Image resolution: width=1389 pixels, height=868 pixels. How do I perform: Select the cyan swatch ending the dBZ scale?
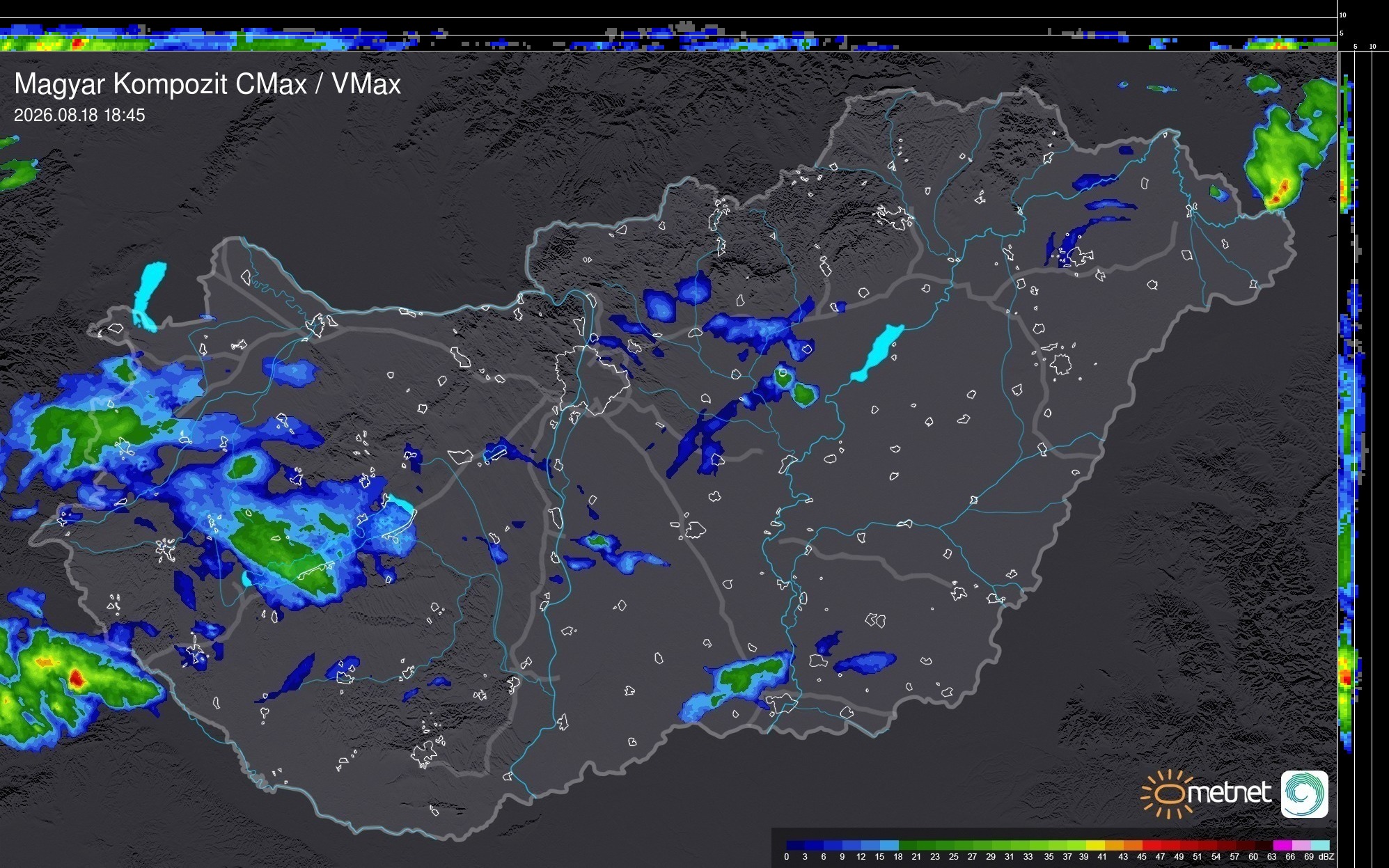click(x=1320, y=845)
